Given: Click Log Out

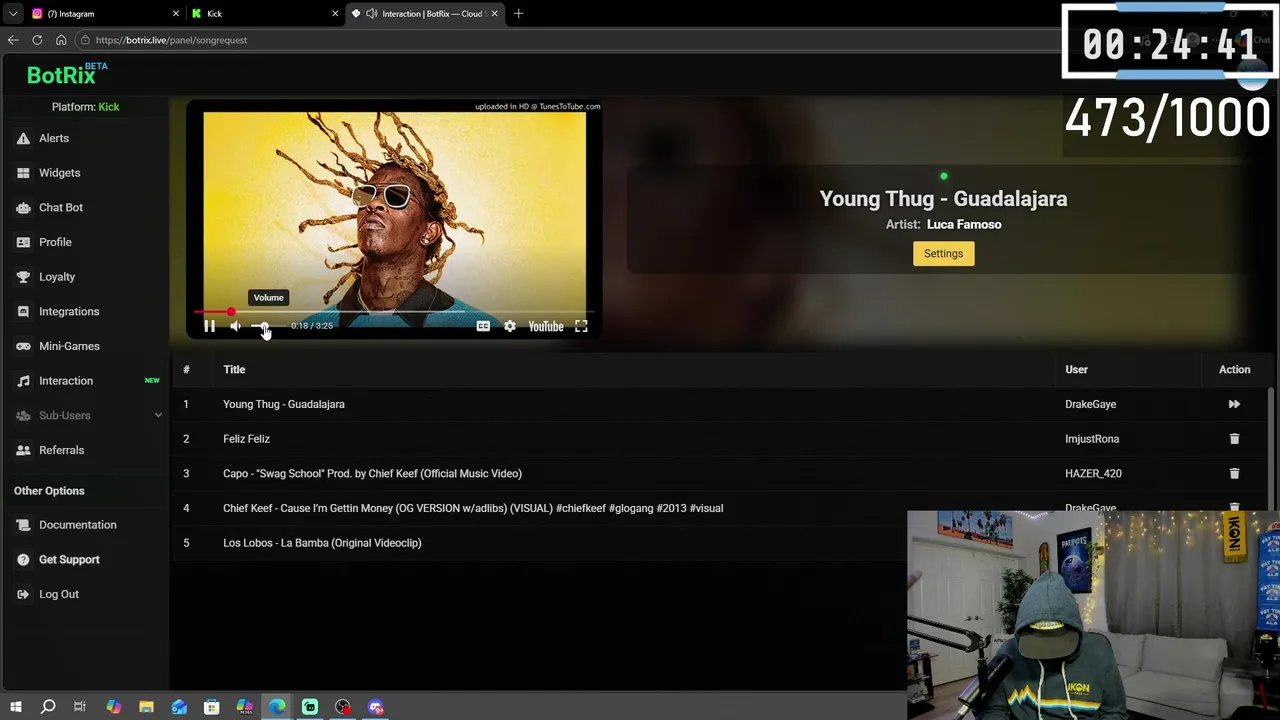Looking at the screenshot, I should 58,594.
